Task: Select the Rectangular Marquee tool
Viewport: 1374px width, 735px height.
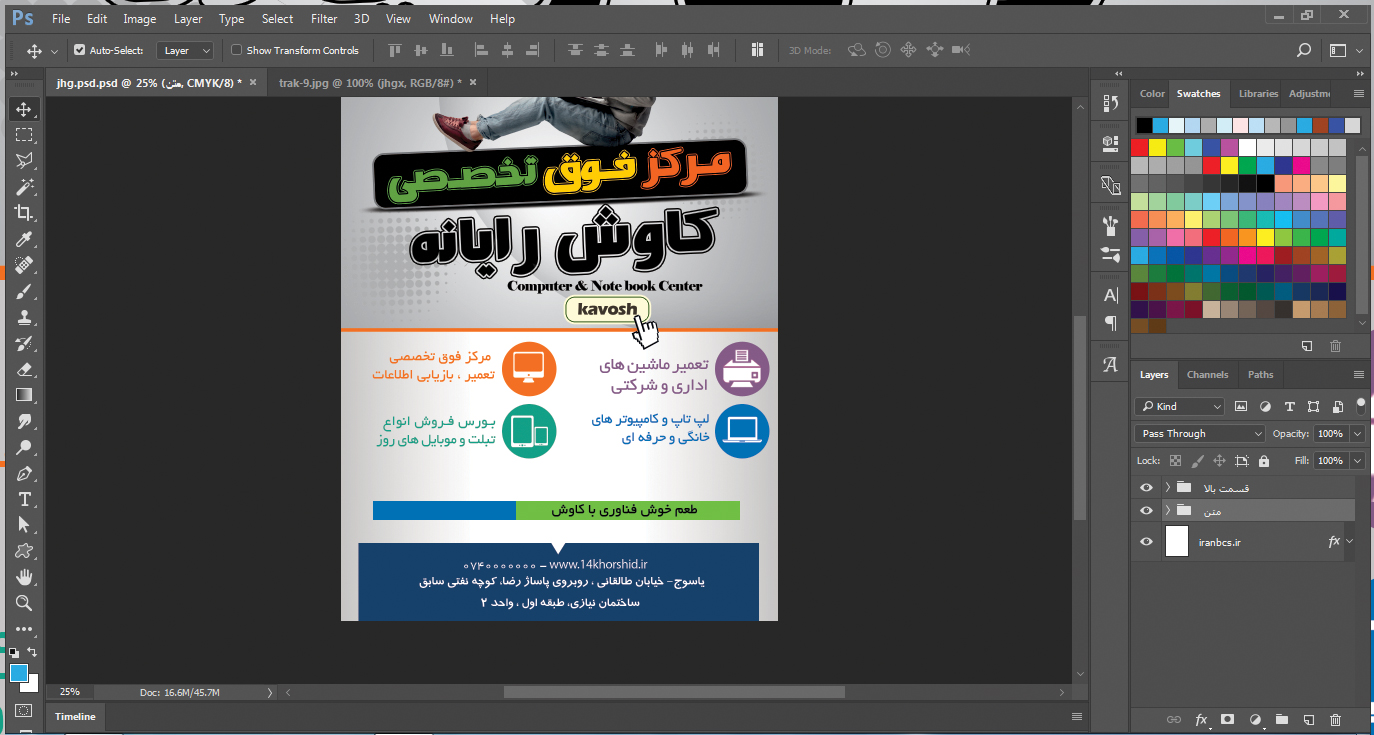Action: pos(24,135)
